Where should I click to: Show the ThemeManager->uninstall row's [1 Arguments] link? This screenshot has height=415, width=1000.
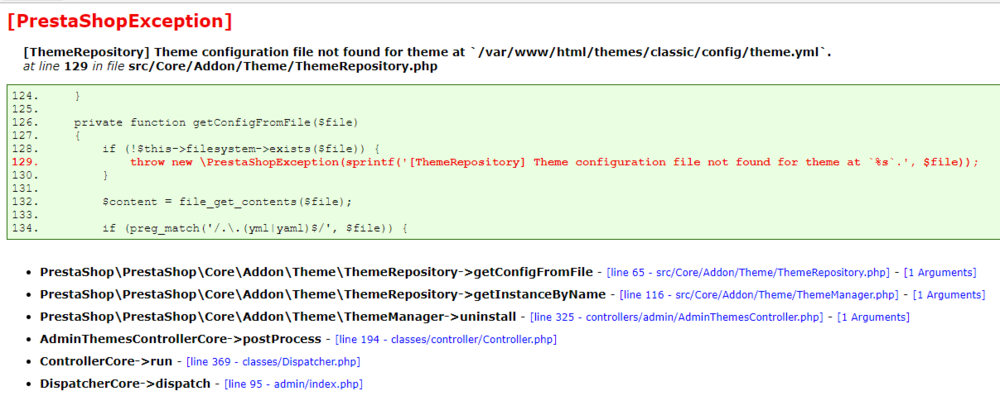click(873, 317)
